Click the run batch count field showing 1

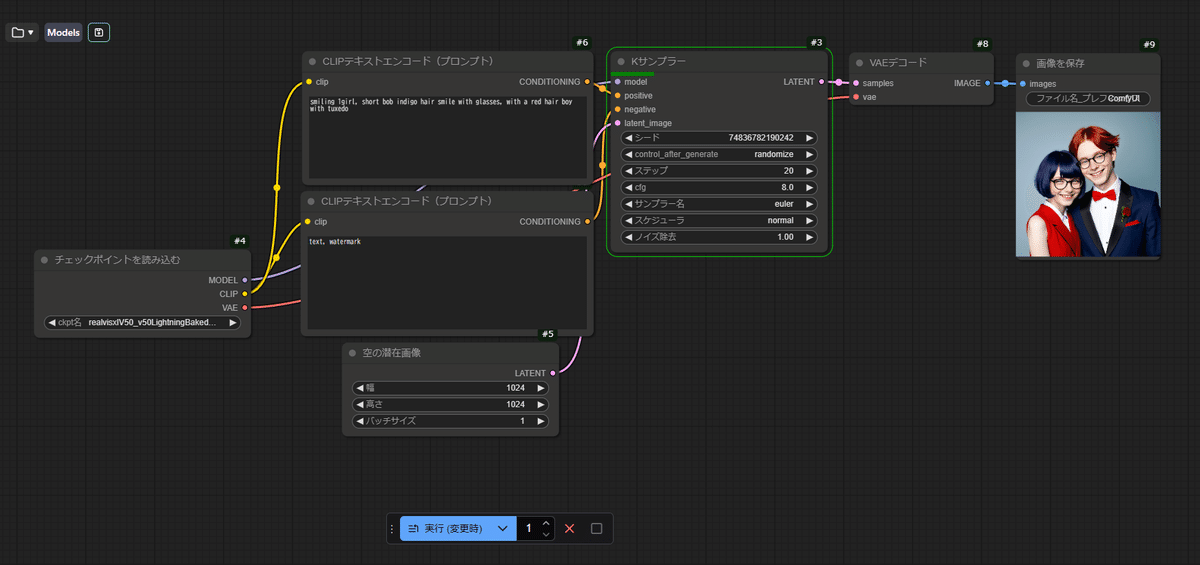tap(528, 528)
